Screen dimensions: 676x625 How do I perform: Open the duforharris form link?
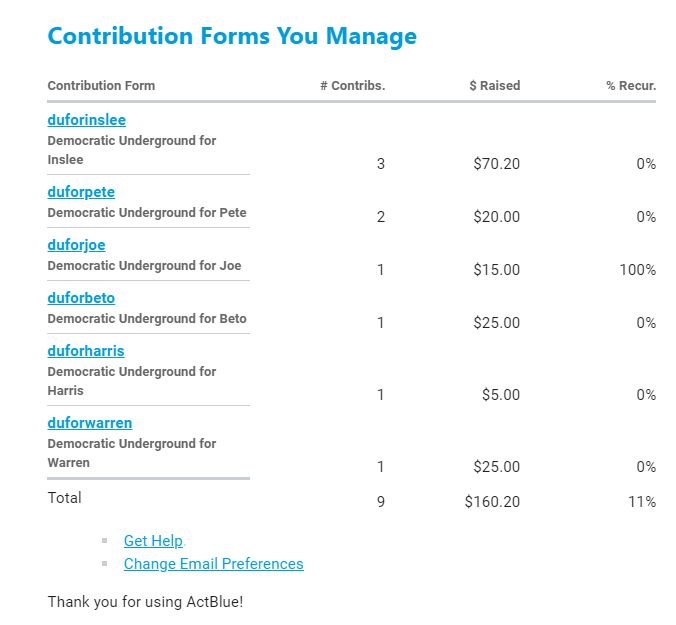pyautogui.click(x=86, y=351)
